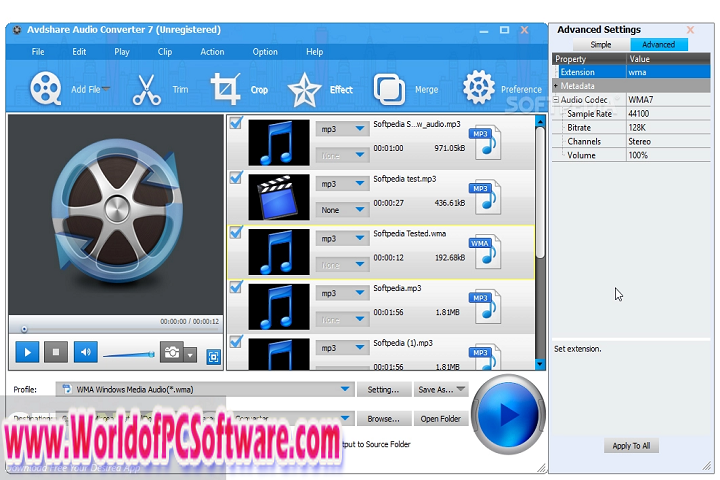This screenshot has width=720, height=480.
Task: Uncheck Softpedia (1).mp3 checkbox
Action: pos(236,342)
